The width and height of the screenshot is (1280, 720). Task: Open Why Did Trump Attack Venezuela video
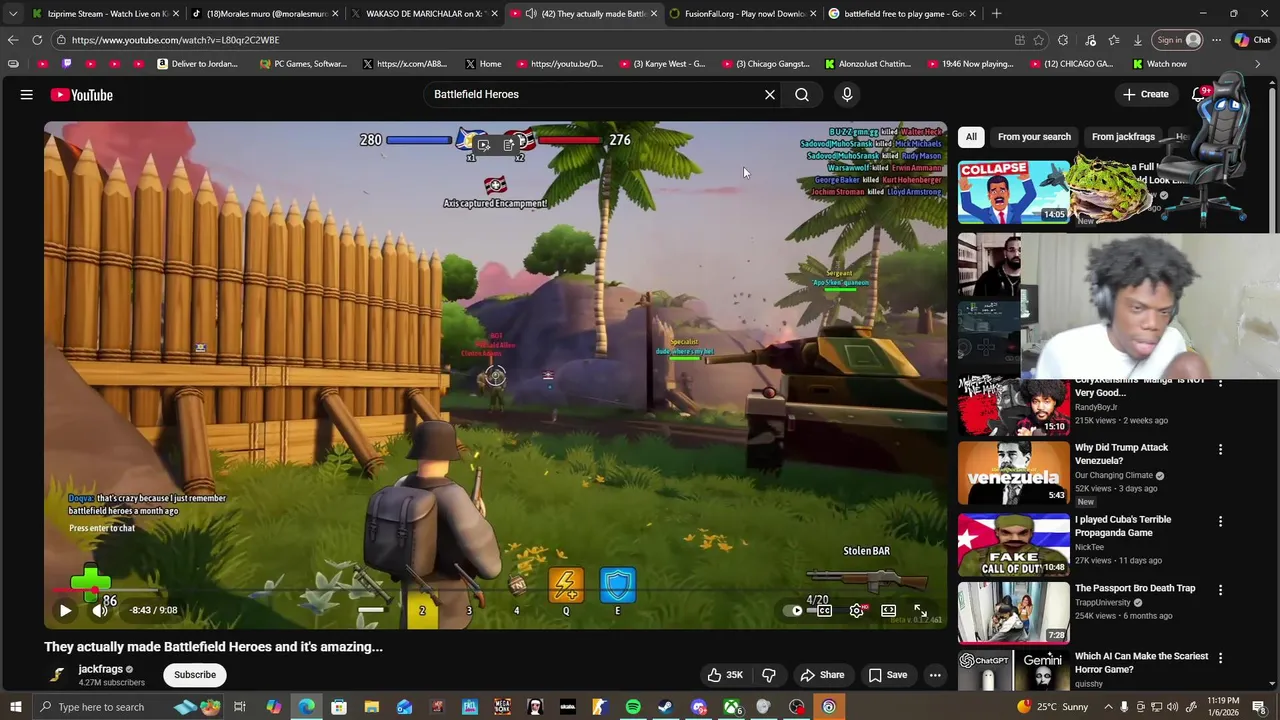(1121, 454)
